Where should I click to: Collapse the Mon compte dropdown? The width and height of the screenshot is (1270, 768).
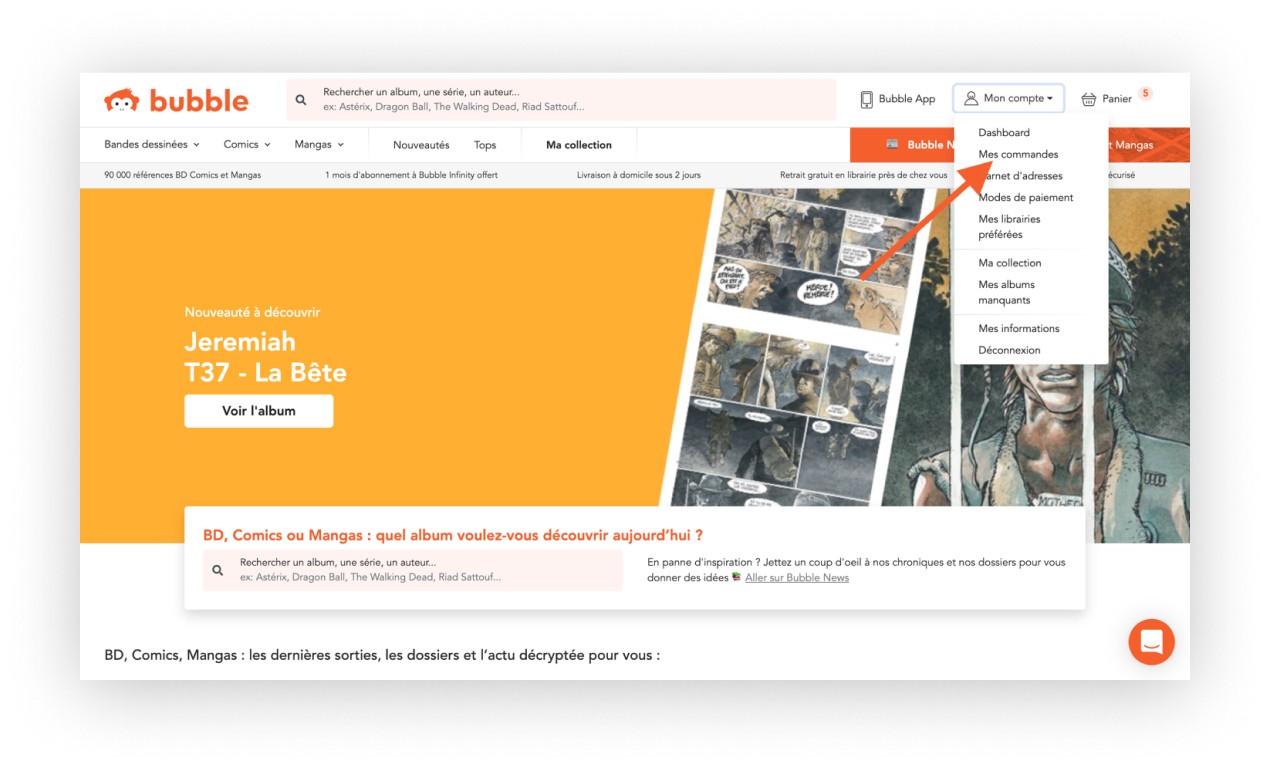point(1009,98)
